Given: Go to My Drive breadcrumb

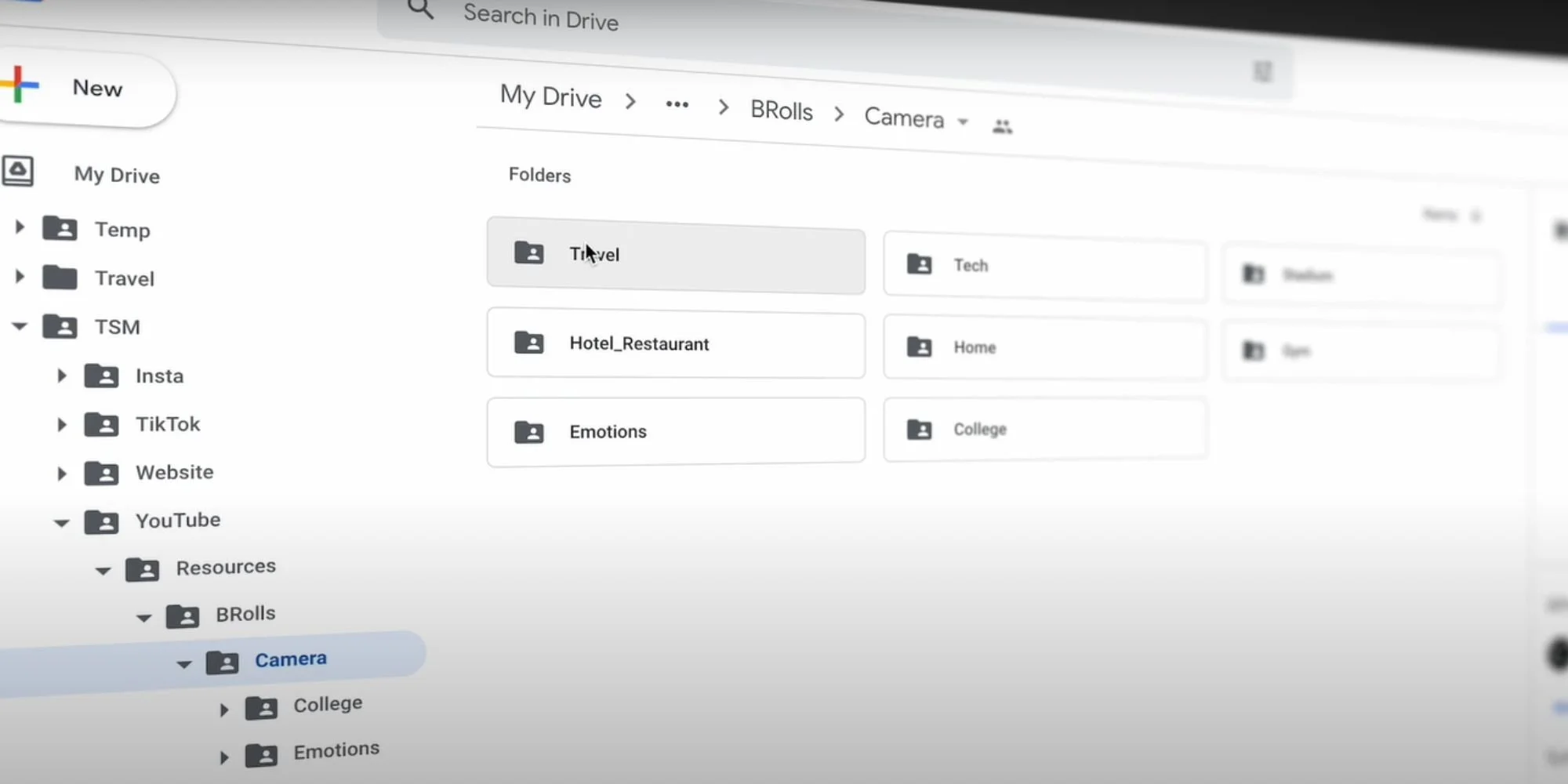Looking at the screenshot, I should [551, 96].
